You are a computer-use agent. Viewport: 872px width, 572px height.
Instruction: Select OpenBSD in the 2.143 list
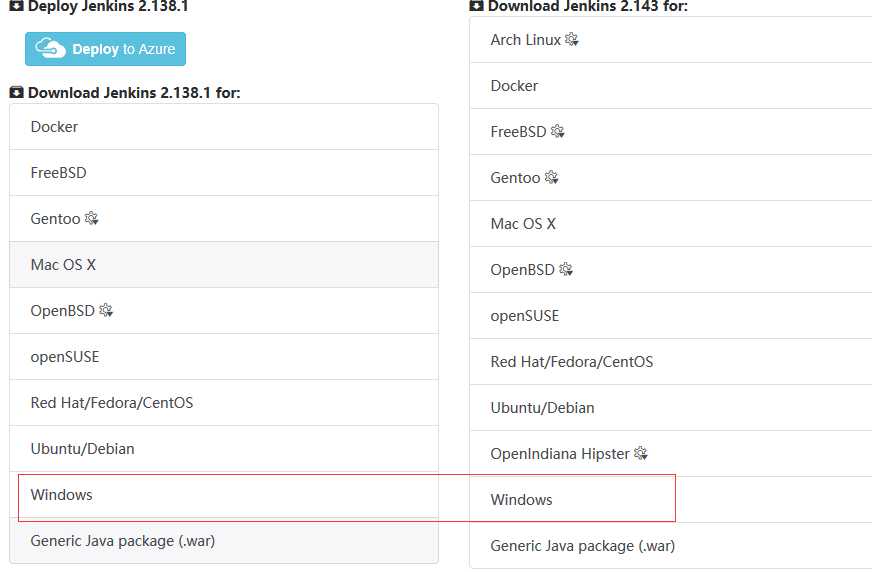tap(671, 270)
